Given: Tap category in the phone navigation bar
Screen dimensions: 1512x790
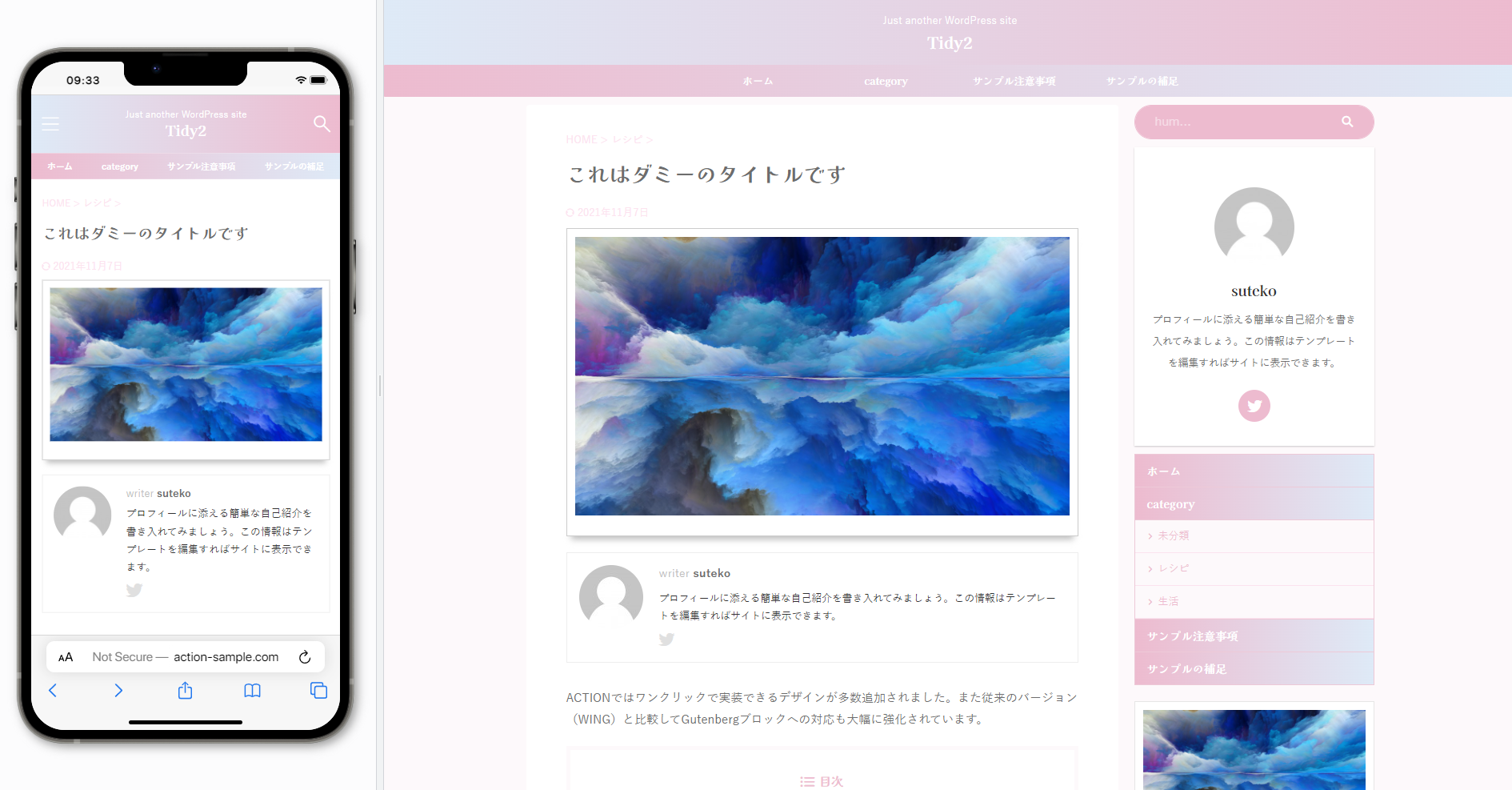Looking at the screenshot, I should point(120,166).
